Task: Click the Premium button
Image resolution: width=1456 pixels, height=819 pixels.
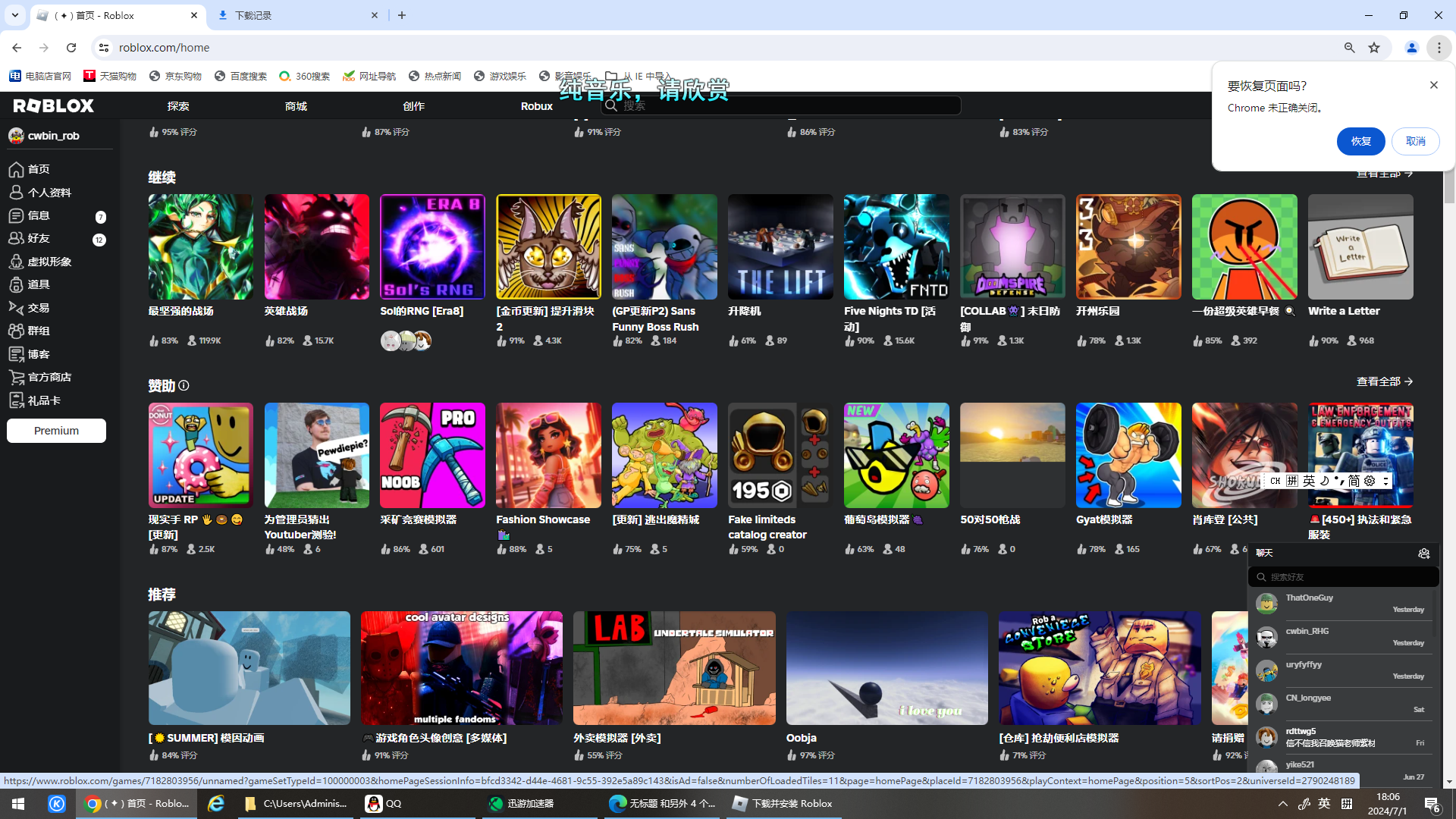Action: click(56, 431)
